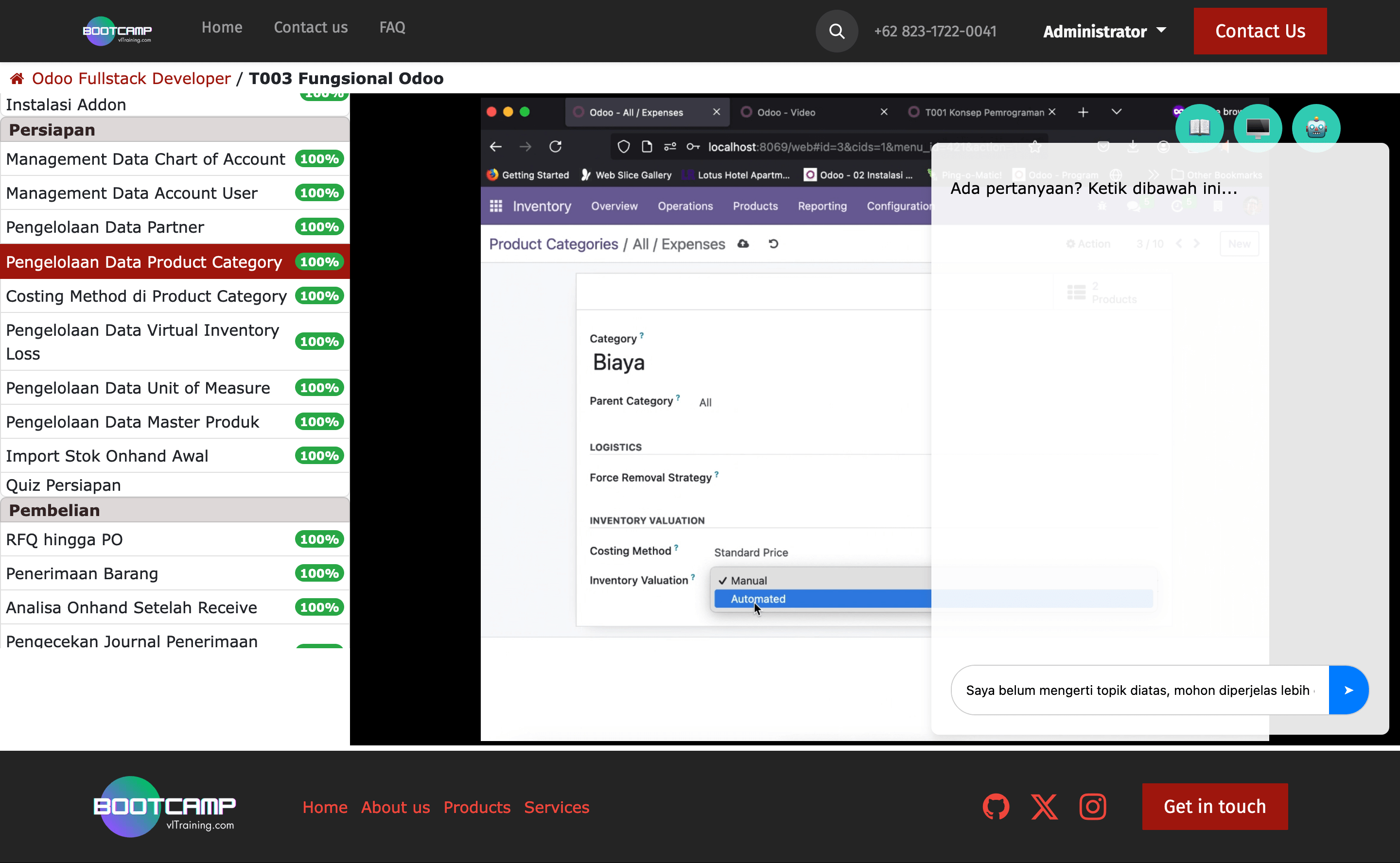Send the chat message with arrow button
The height and width of the screenshot is (863, 1400).
pos(1348,690)
